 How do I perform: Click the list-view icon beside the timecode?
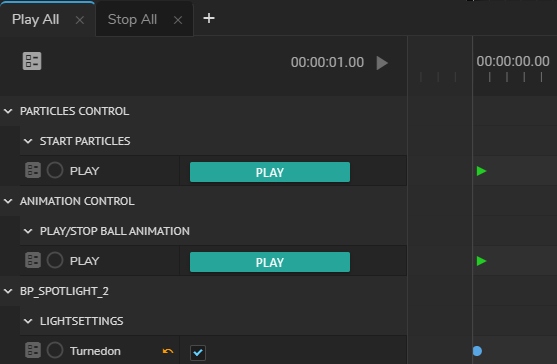[x=32, y=61]
